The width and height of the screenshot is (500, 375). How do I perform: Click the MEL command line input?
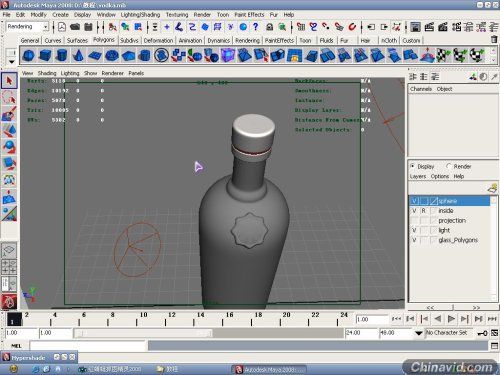tap(88, 346)
